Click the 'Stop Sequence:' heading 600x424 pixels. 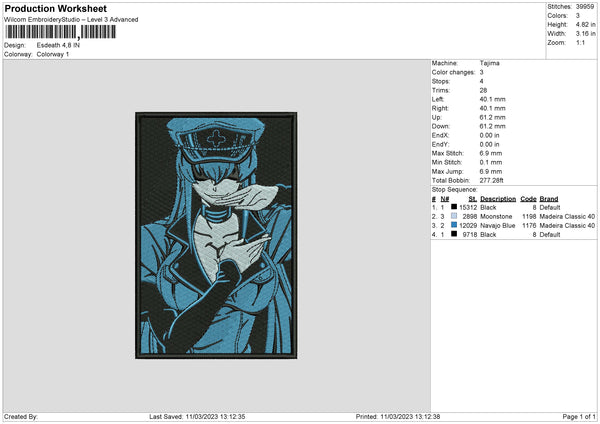pyautogui.click(x=455, y=190)
